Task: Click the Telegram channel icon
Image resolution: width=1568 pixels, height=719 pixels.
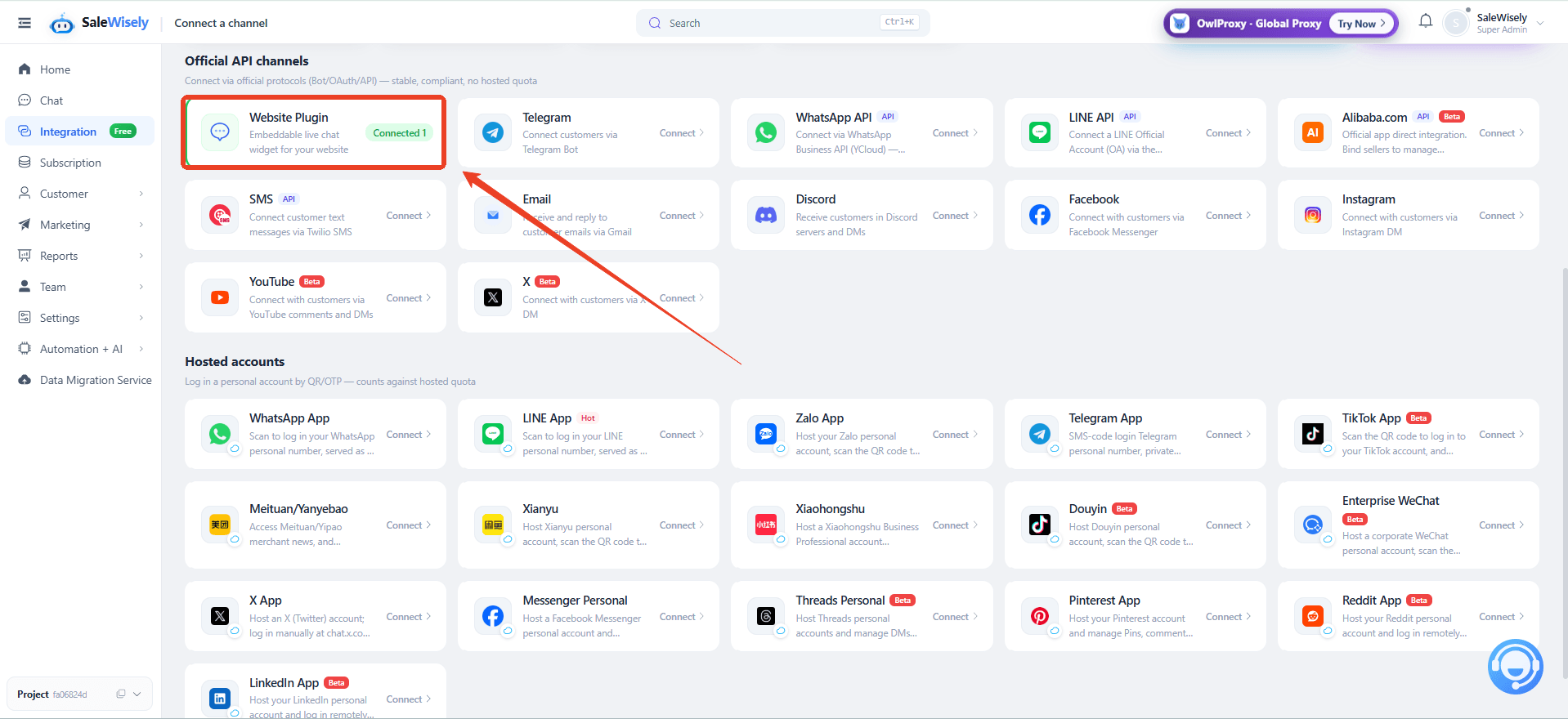Action: point(493,133)
